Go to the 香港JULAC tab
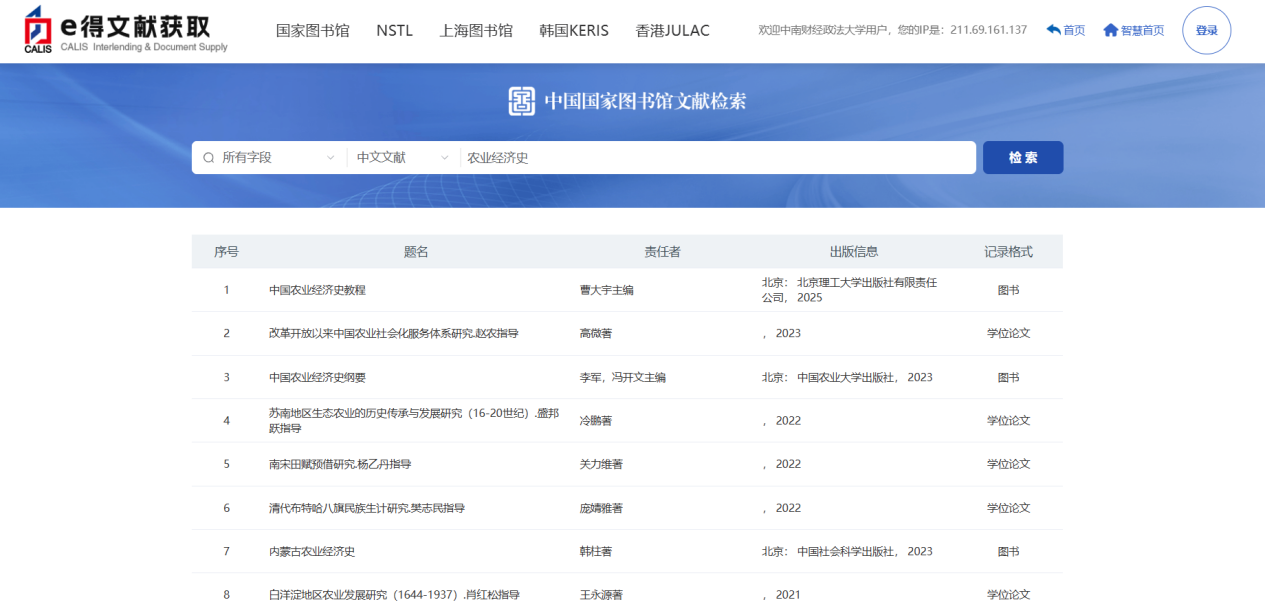Screen dimensions: 1265x611 [672, 31]
